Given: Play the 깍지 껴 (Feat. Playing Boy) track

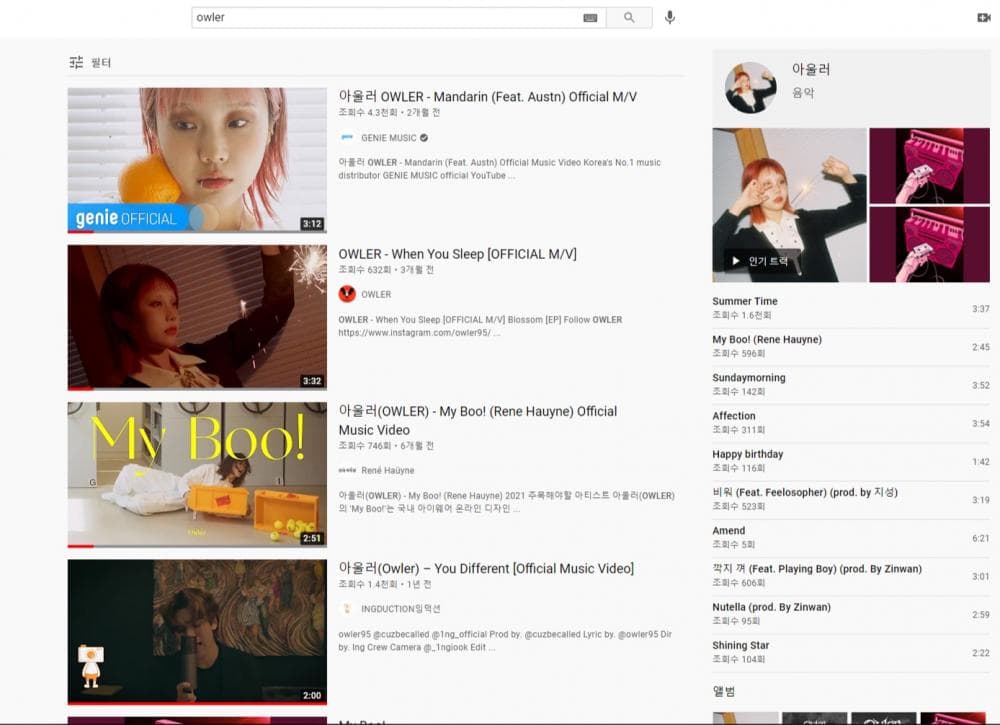Looking at the screenshot, I should (x=851, y=576).
